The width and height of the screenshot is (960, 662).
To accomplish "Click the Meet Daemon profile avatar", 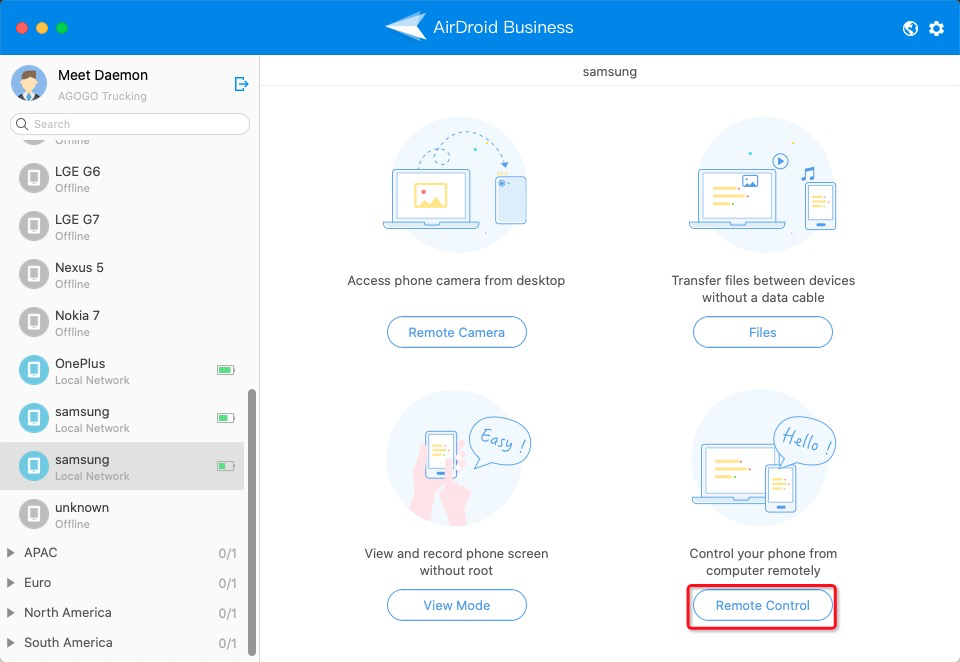I will (29, 83).
